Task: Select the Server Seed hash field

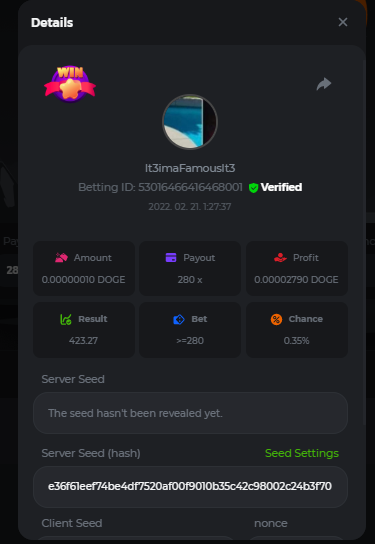Action: point(190,487)
